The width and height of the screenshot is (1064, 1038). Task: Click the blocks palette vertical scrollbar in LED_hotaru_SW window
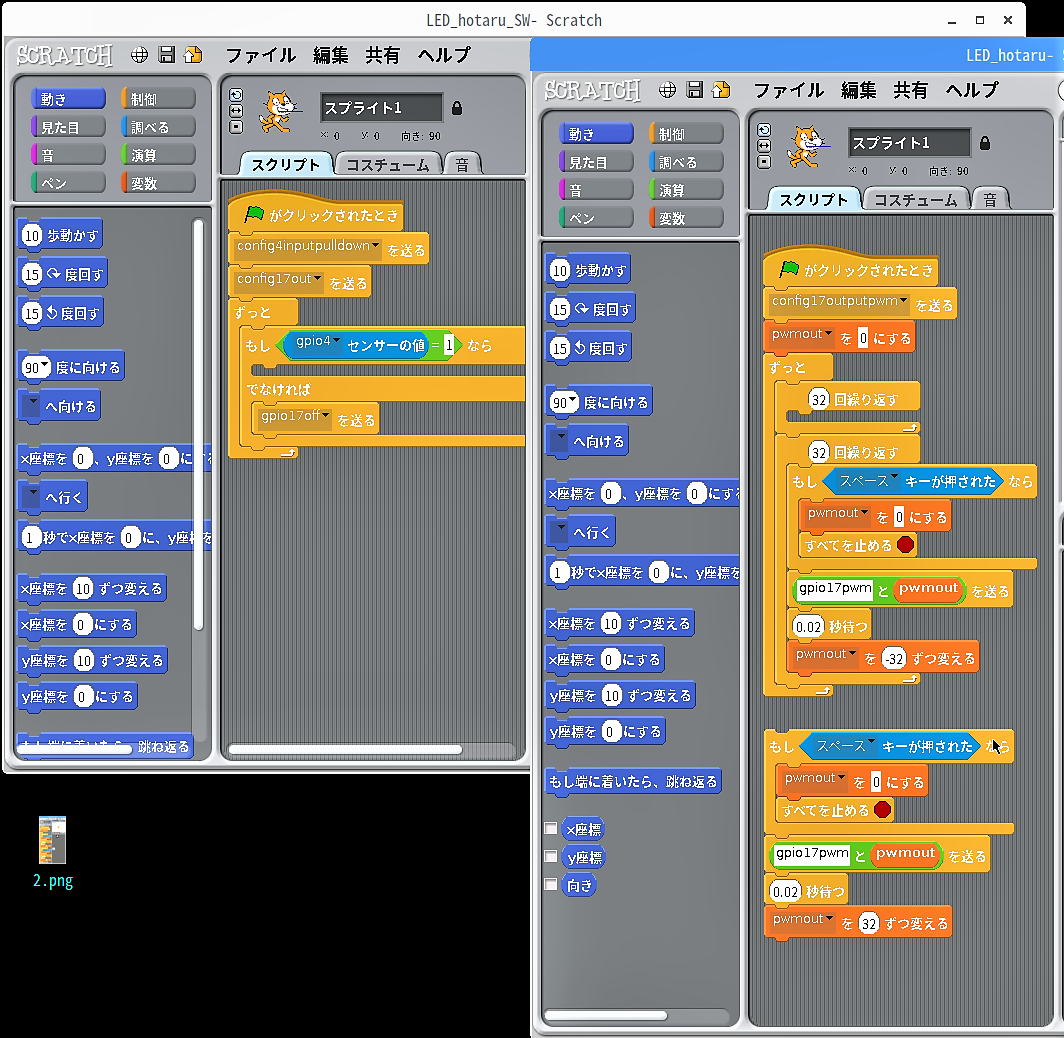(198, 425)
